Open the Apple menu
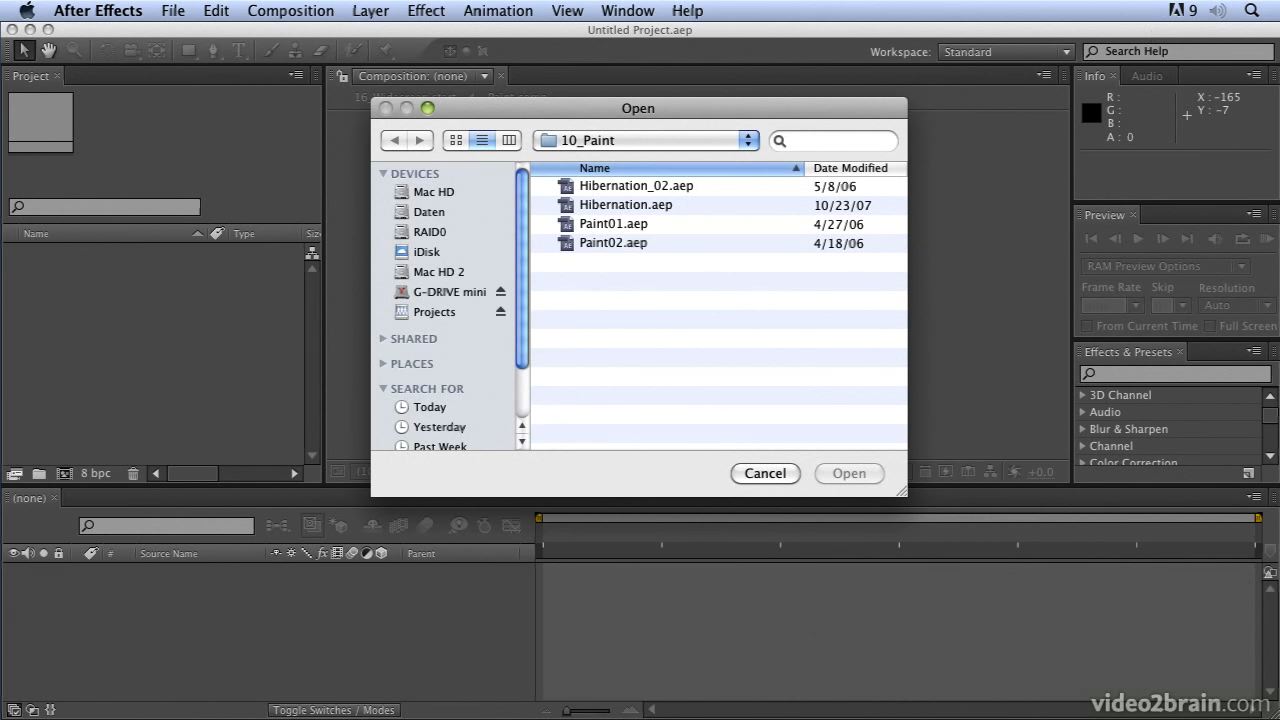 point(27,11)
